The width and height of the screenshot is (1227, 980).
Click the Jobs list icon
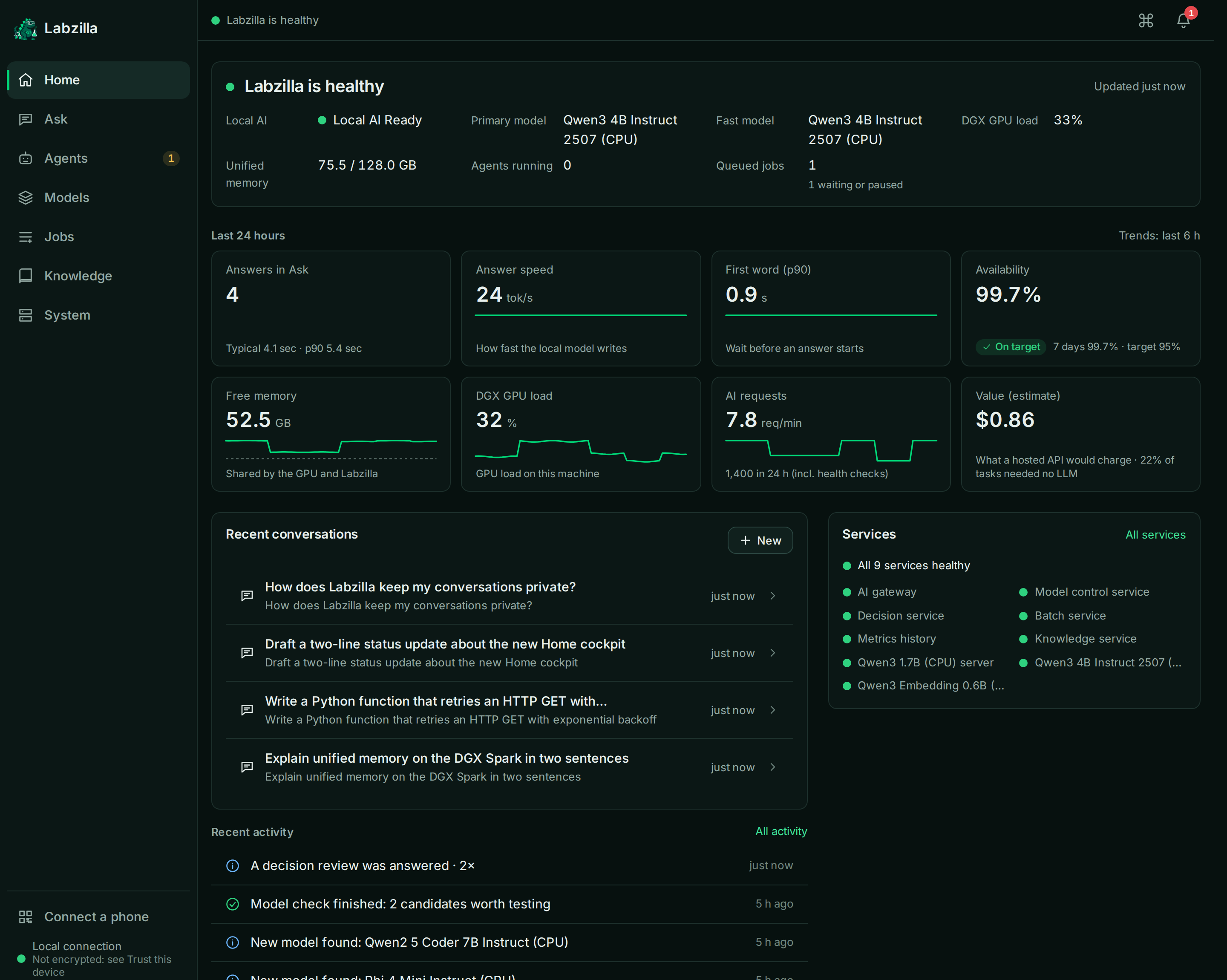pyautogui.click(x=26, y=237)
